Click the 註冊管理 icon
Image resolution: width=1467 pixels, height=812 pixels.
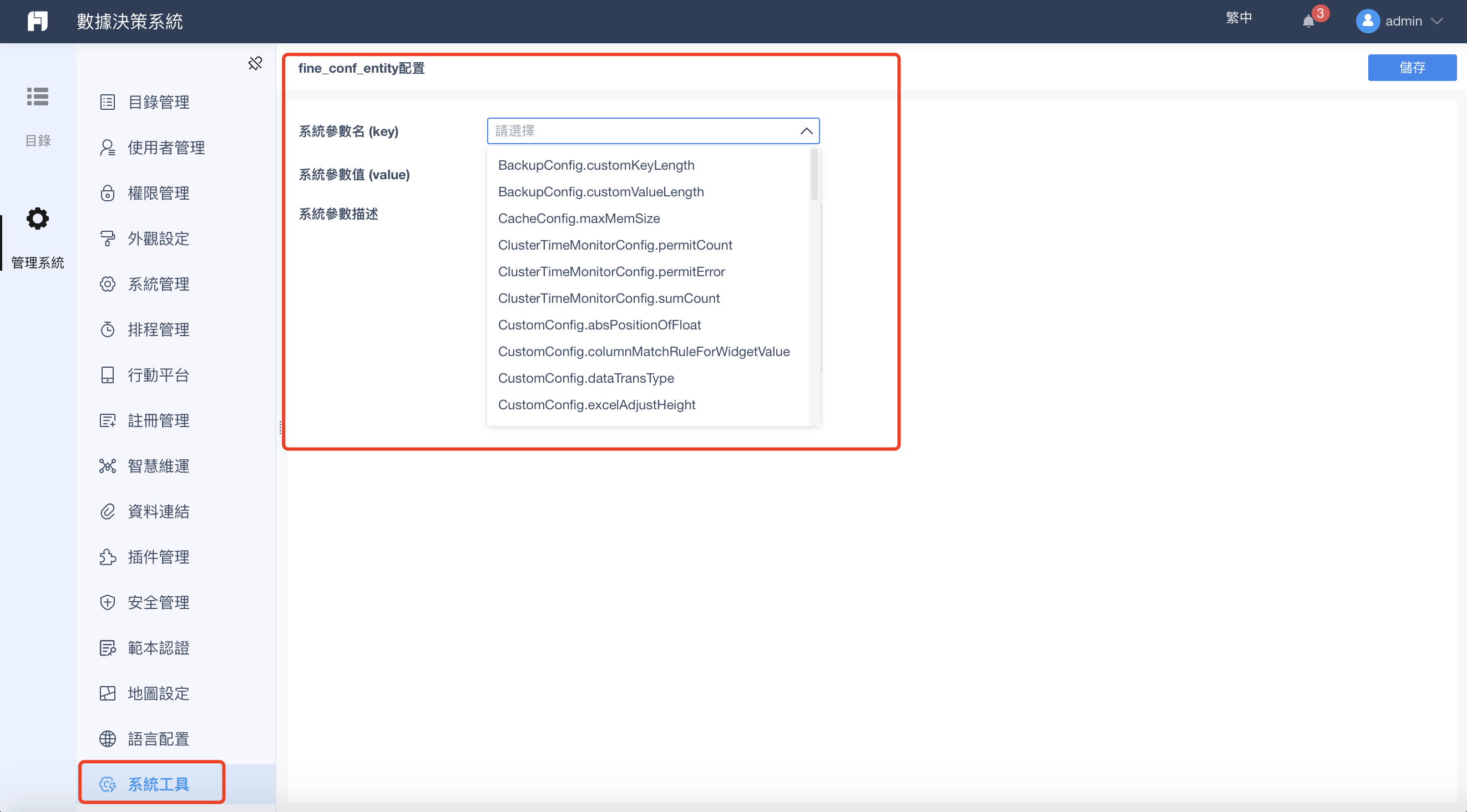point(108,421)
